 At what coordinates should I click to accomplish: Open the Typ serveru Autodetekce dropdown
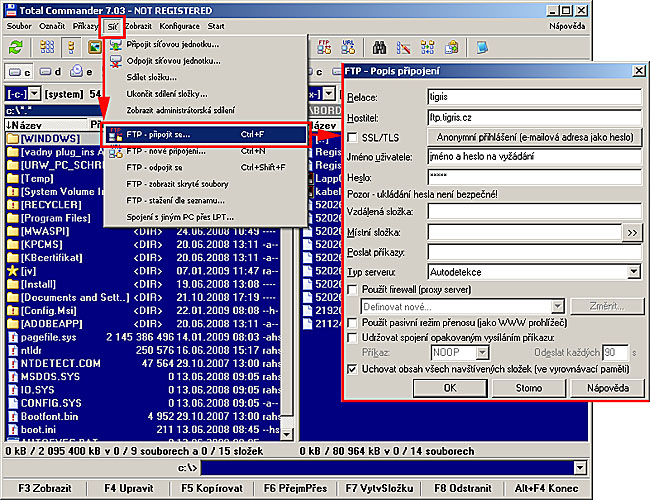633,272
